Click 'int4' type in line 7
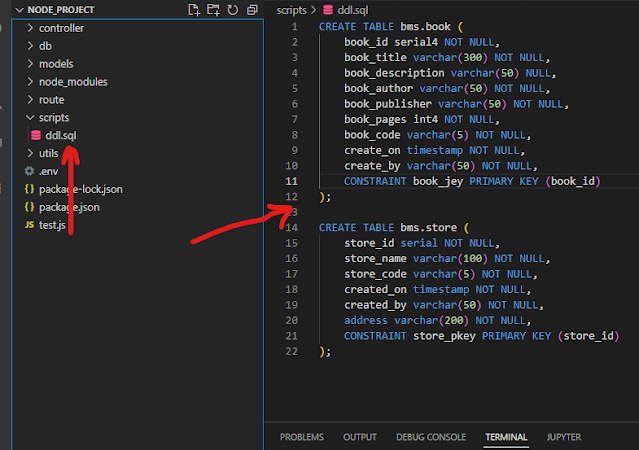This screenshot has width=639, height=450. [x=425, y=119]
